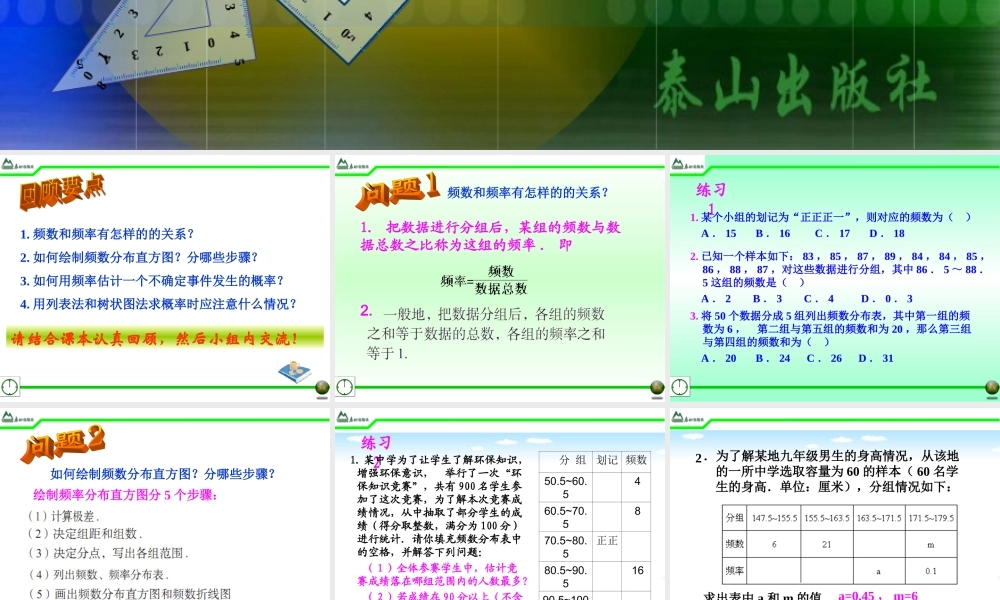Image resolution: width=1000 pixels, height=600 pixels.
Task: Click step （2）决定组距和组数
Action: [84, 534]
